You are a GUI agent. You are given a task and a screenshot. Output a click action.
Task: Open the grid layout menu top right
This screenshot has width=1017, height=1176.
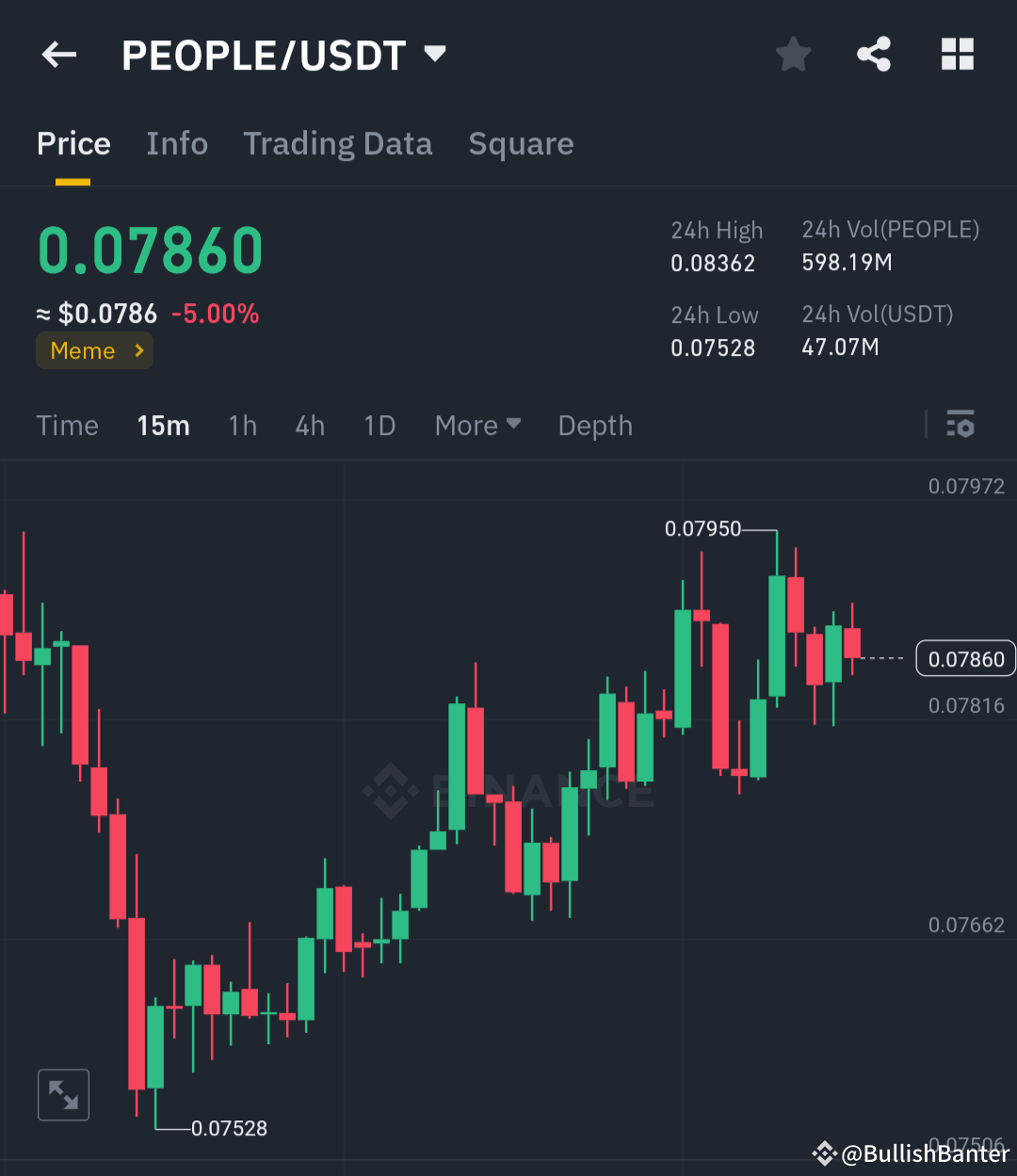pyautogui.click(x=958, y=54)
